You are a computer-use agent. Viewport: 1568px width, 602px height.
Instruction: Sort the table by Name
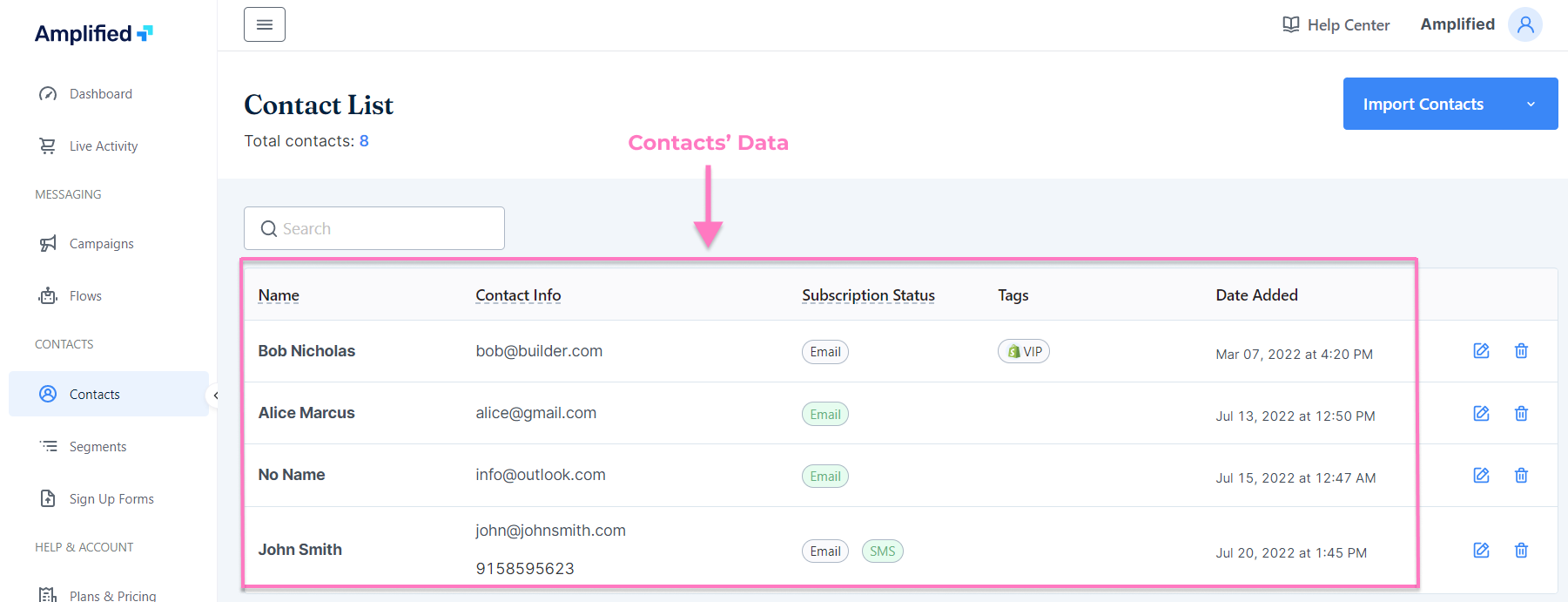[x=279, y=295]
